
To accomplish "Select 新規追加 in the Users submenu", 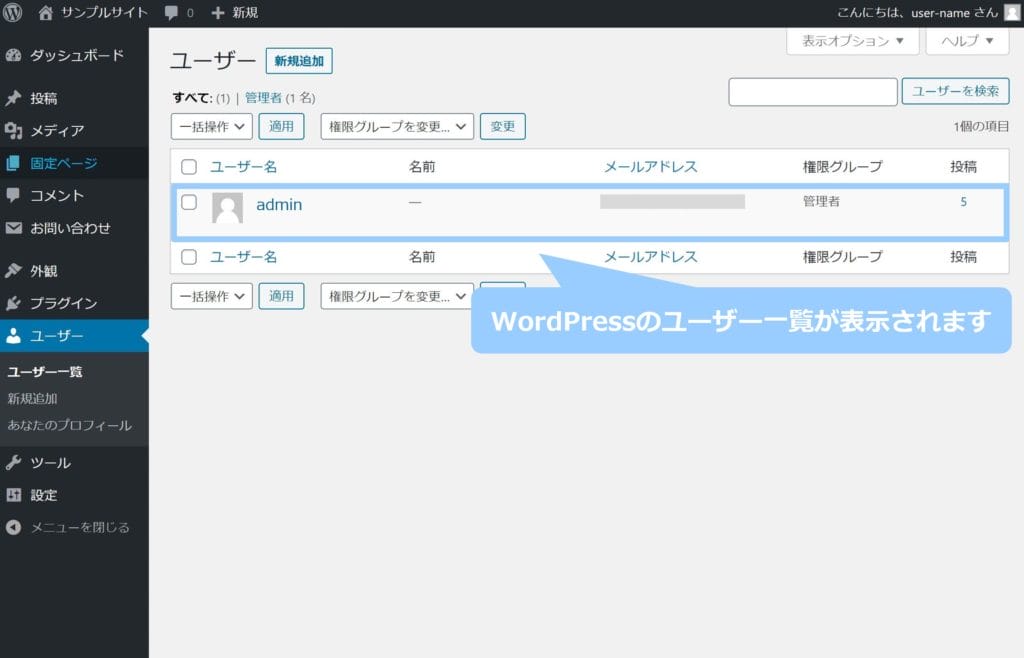I will click(x=32, y=398).
